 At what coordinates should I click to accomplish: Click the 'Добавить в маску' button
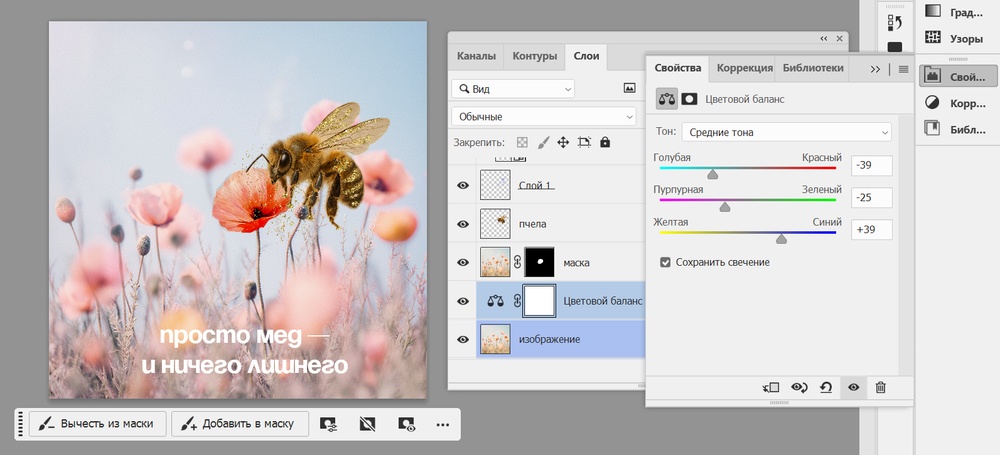(238, 424)
